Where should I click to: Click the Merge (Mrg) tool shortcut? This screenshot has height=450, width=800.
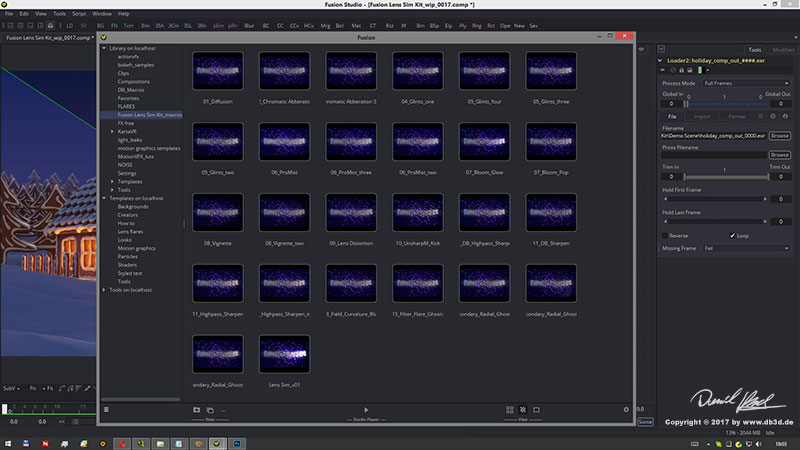[325, 26]
